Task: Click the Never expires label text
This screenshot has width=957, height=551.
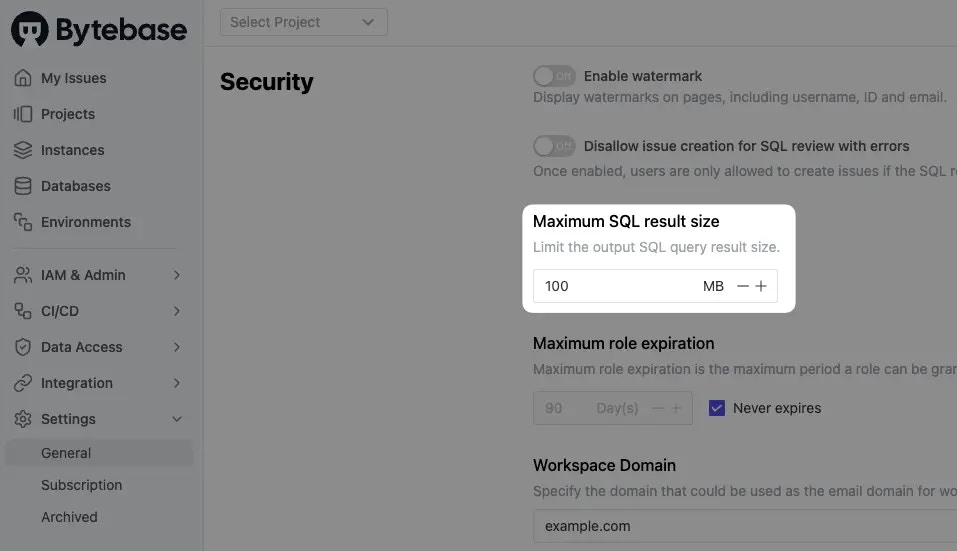Action: pyautogui.click(x=777, y=408)
